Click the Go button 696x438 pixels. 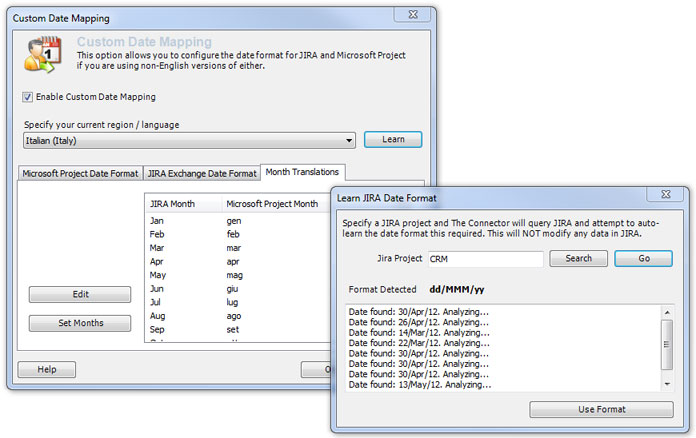pos(644,258)
